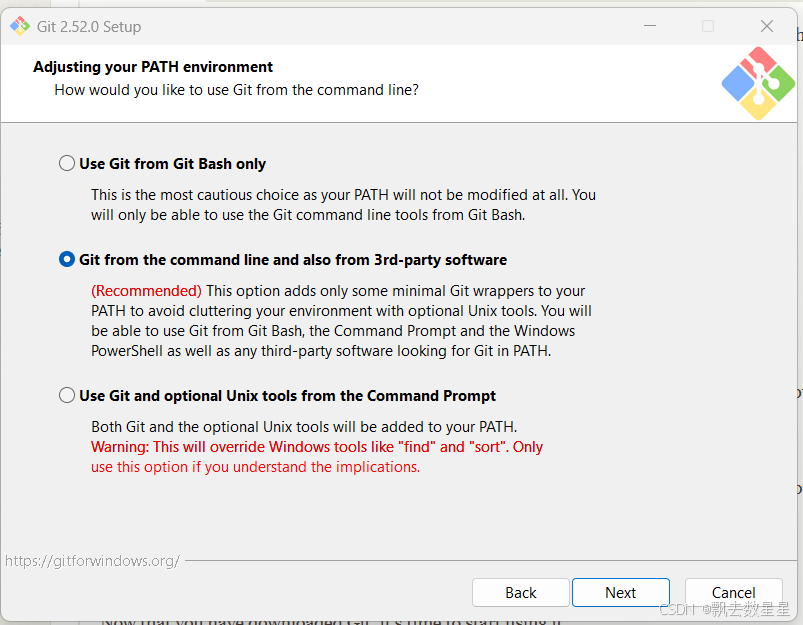The image size is (803, 625).
Task: Click the large Git logo in header
Action: 758,84
